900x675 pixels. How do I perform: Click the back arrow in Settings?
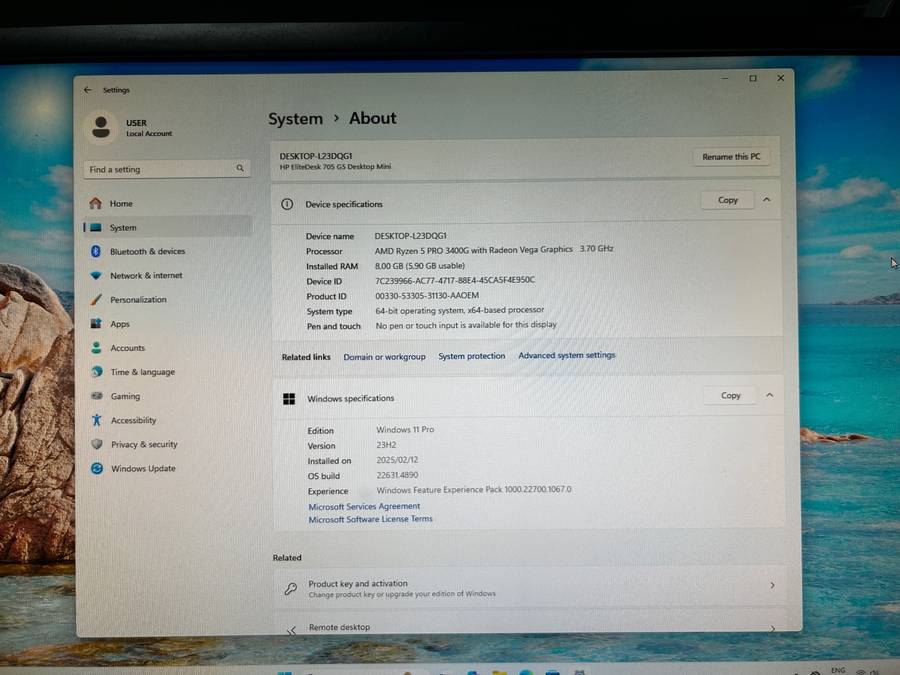click(88, 90)
